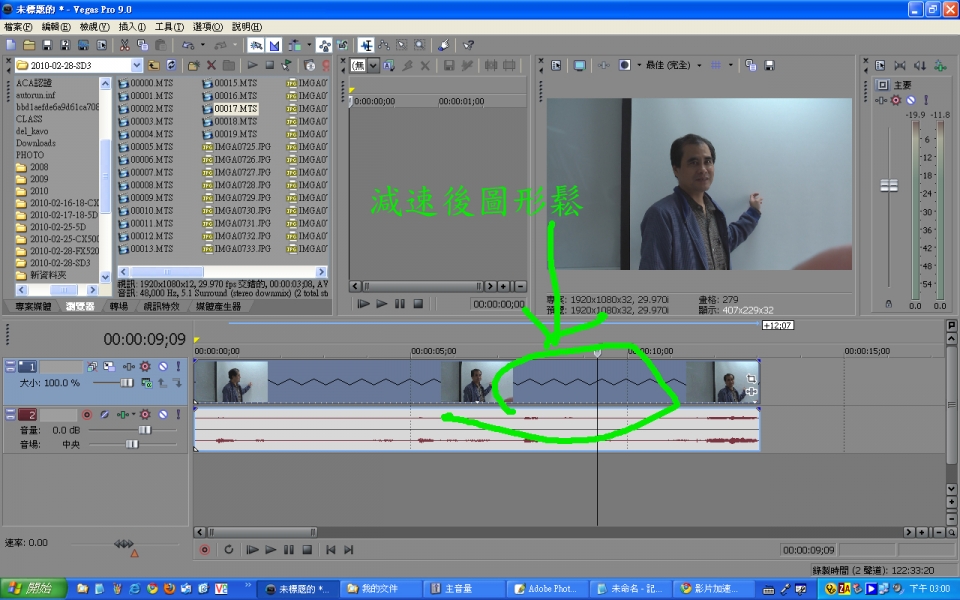960x600 pixels.
Task: Click the 音量 volume slider on track 2
Action: [144, 429]
